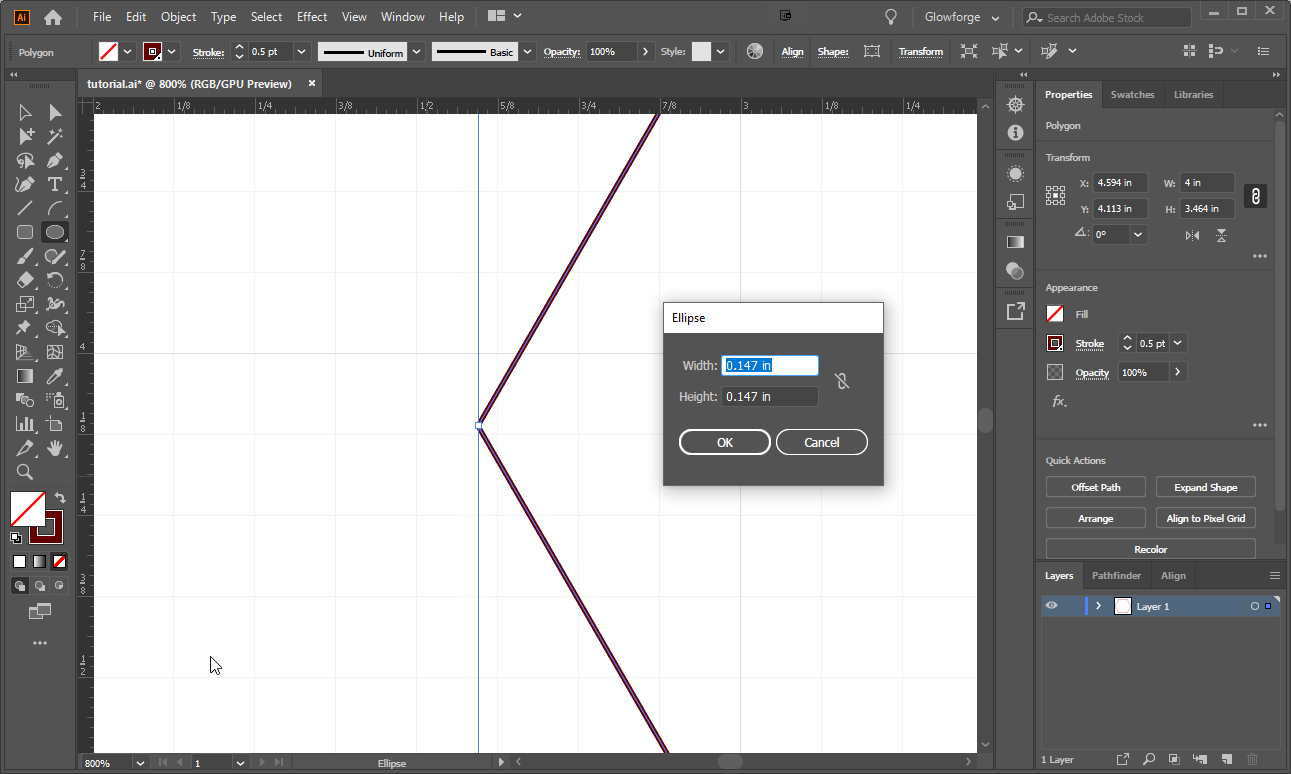1291x774 pixels.
Task: Select the Eraser tool
Action: [x=25, y=280]
